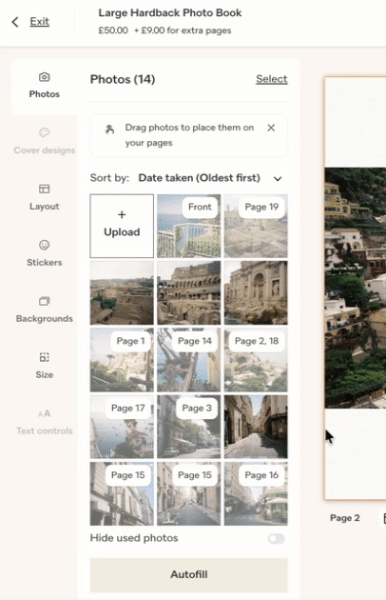
Task: Open the Cover designs palette icon
Action: (44, 133)
